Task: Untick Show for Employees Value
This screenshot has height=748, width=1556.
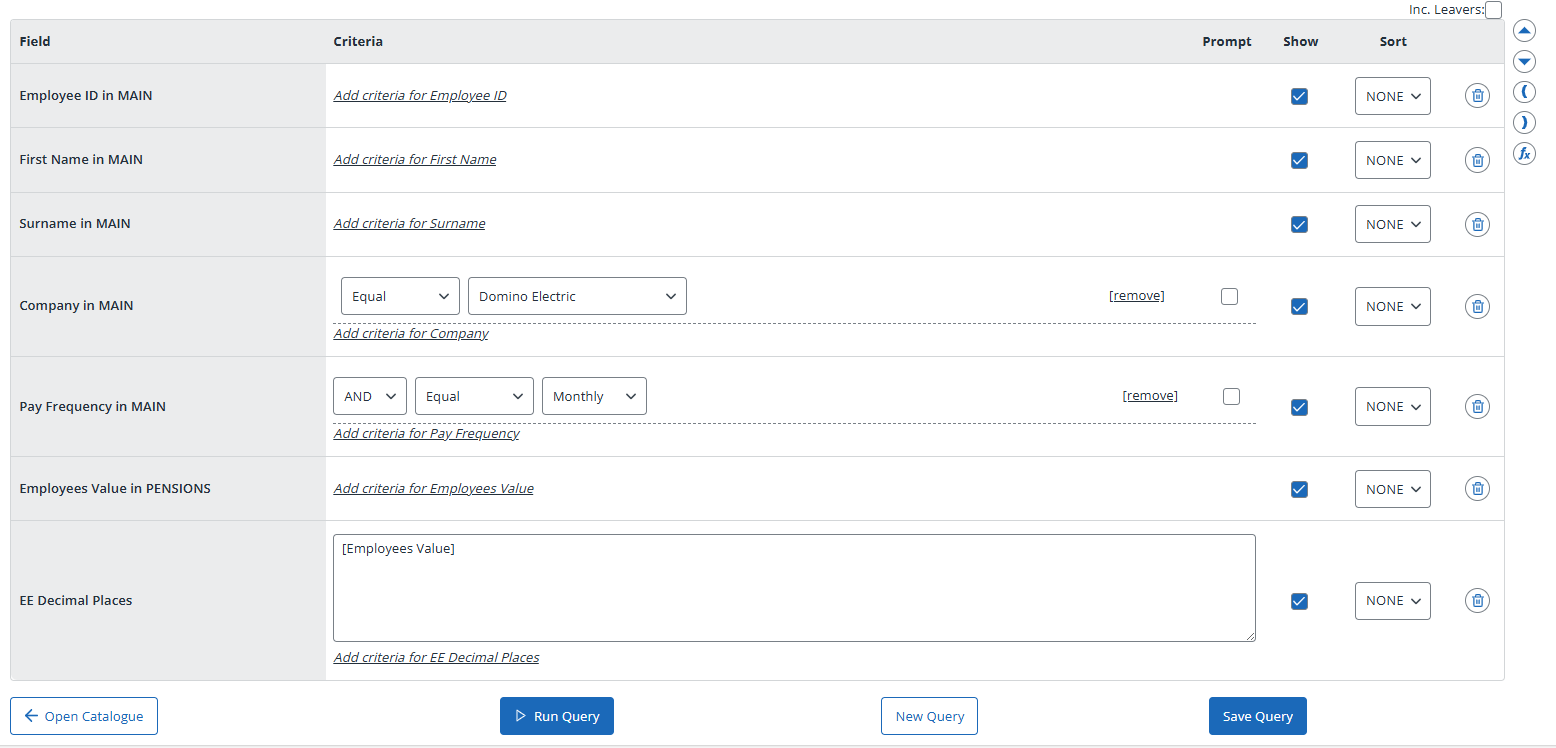Action: pos(1299,489)
